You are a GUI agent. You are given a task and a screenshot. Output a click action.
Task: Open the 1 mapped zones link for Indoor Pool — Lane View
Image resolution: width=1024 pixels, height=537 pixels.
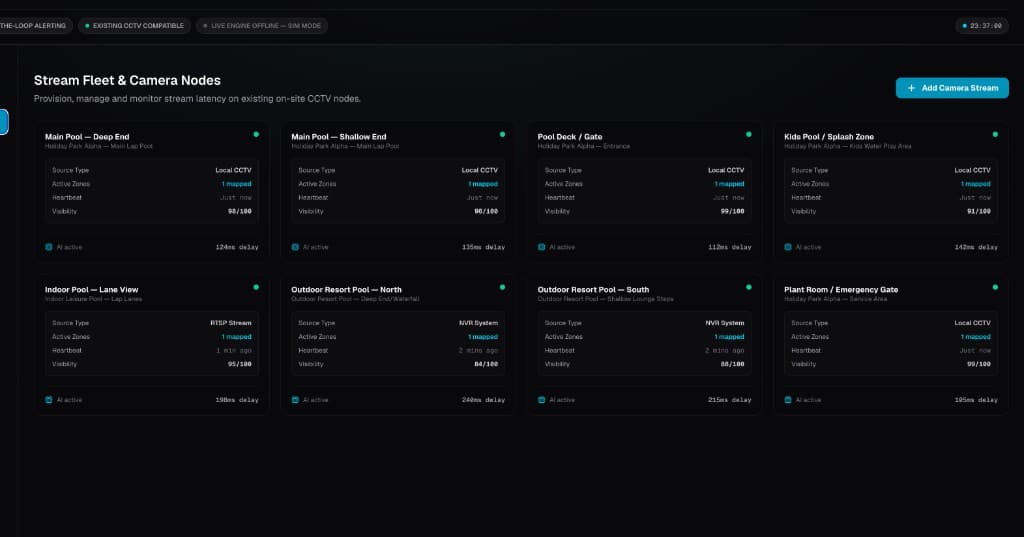pyautogui.click(x=236, y=337)
